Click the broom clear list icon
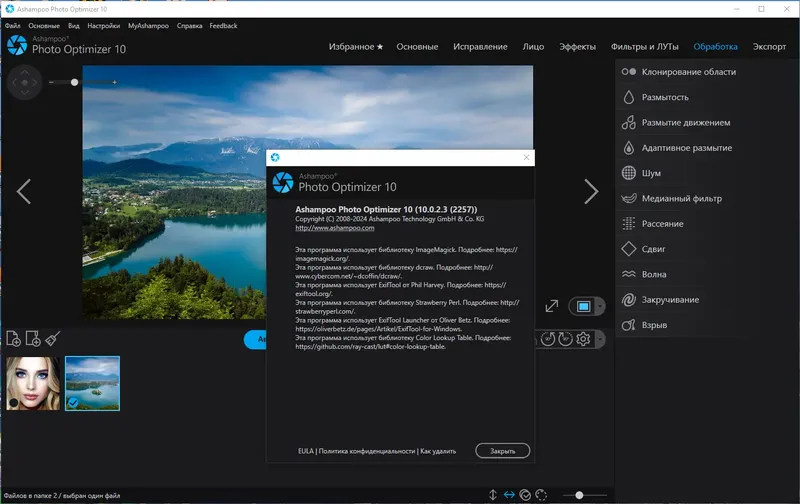This screenshot has height=504, width=800. (53, 338)
